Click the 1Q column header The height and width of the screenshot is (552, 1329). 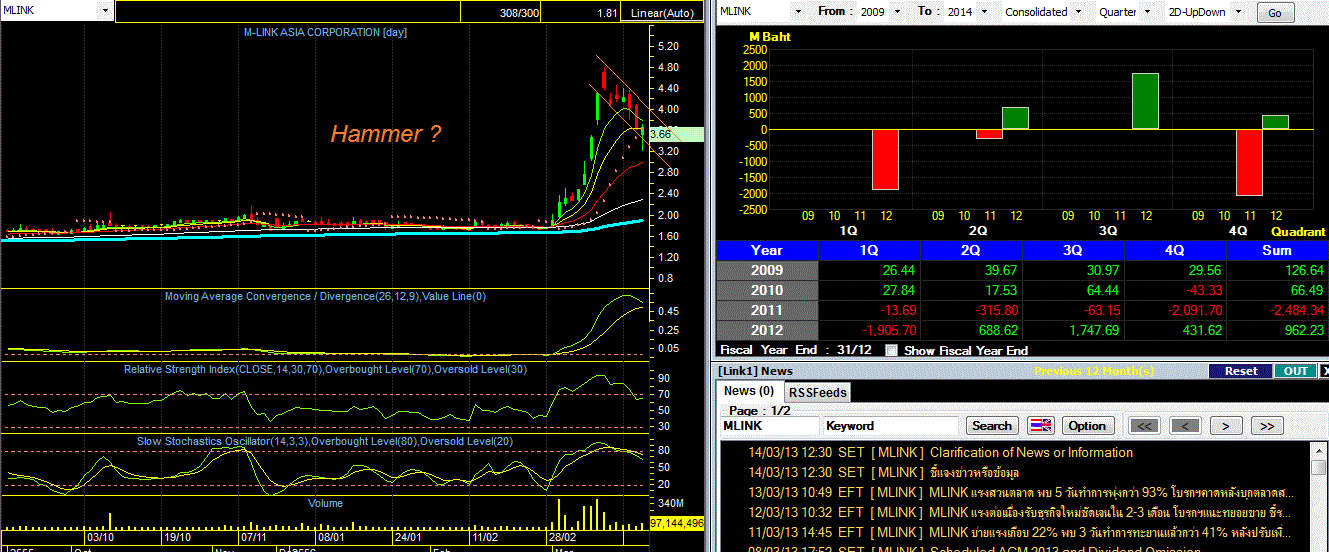pos(869,250)
